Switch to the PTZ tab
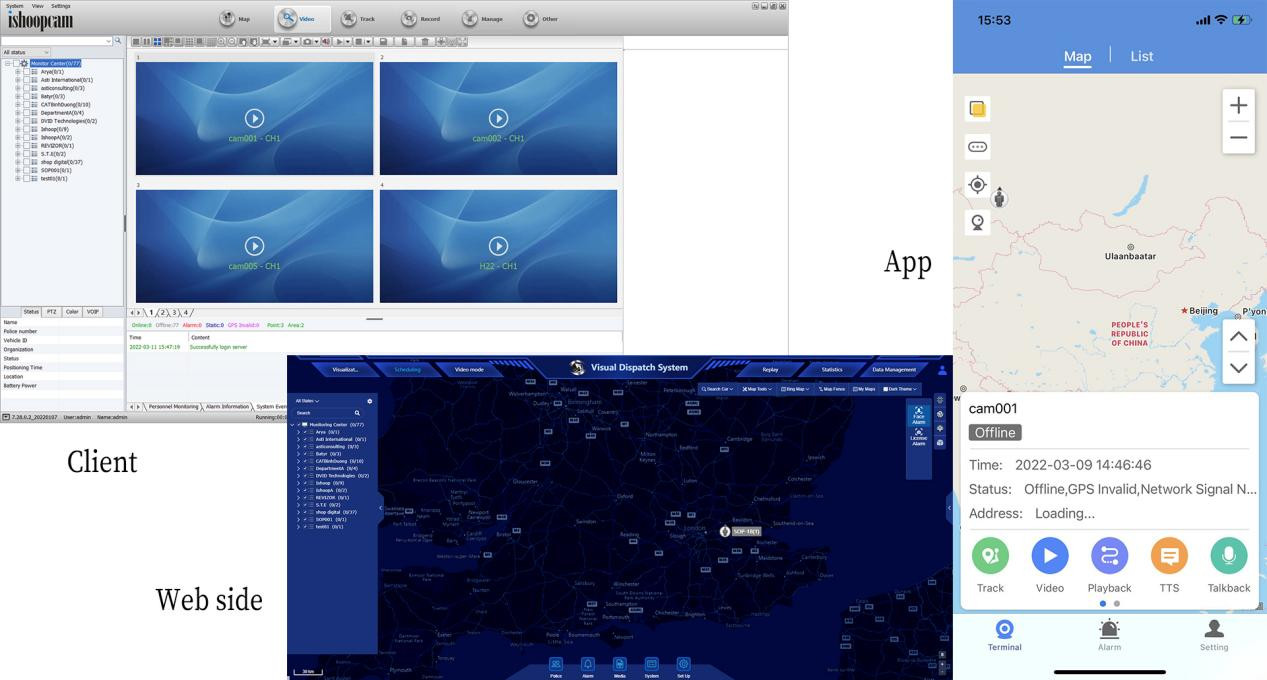This screenshot has width=1267, height=680. 52,312
